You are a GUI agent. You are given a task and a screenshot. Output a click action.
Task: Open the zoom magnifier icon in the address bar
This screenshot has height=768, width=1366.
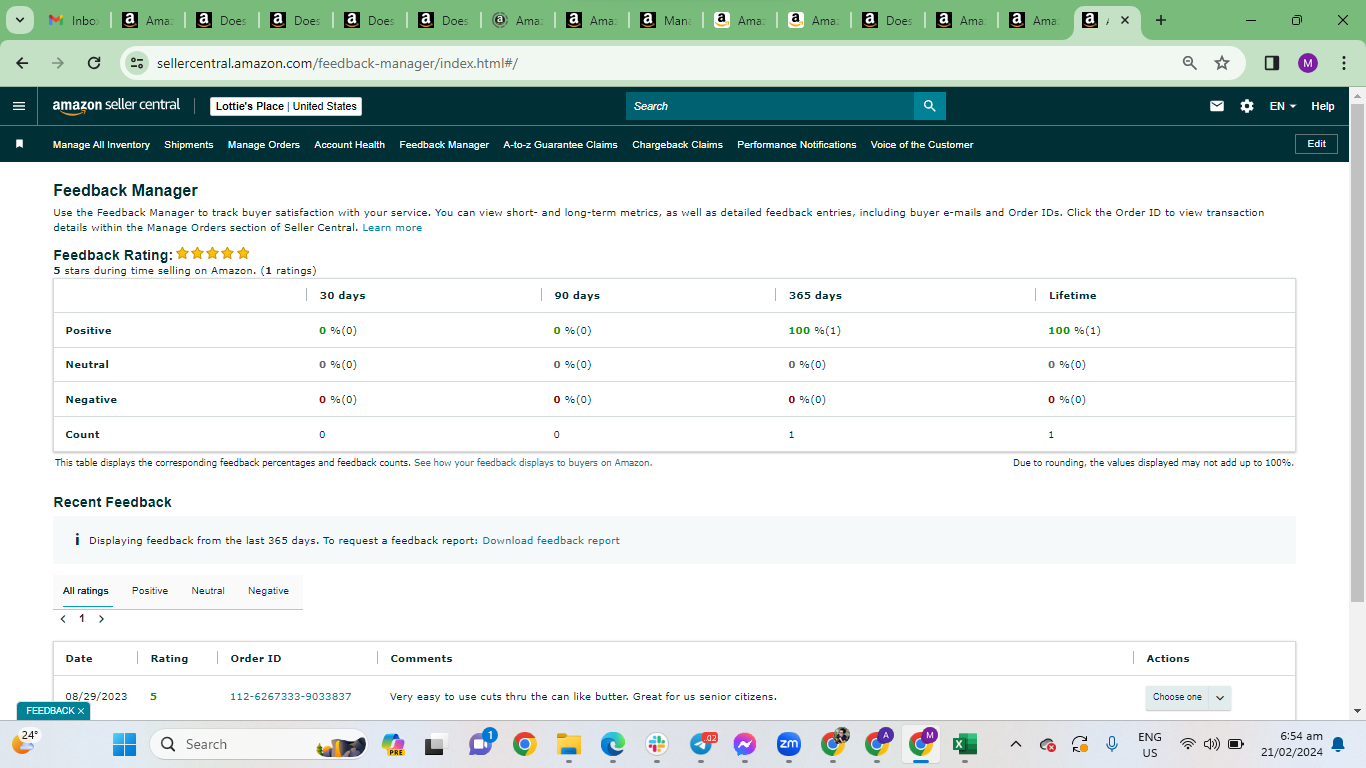click(x=1190, y=63)
